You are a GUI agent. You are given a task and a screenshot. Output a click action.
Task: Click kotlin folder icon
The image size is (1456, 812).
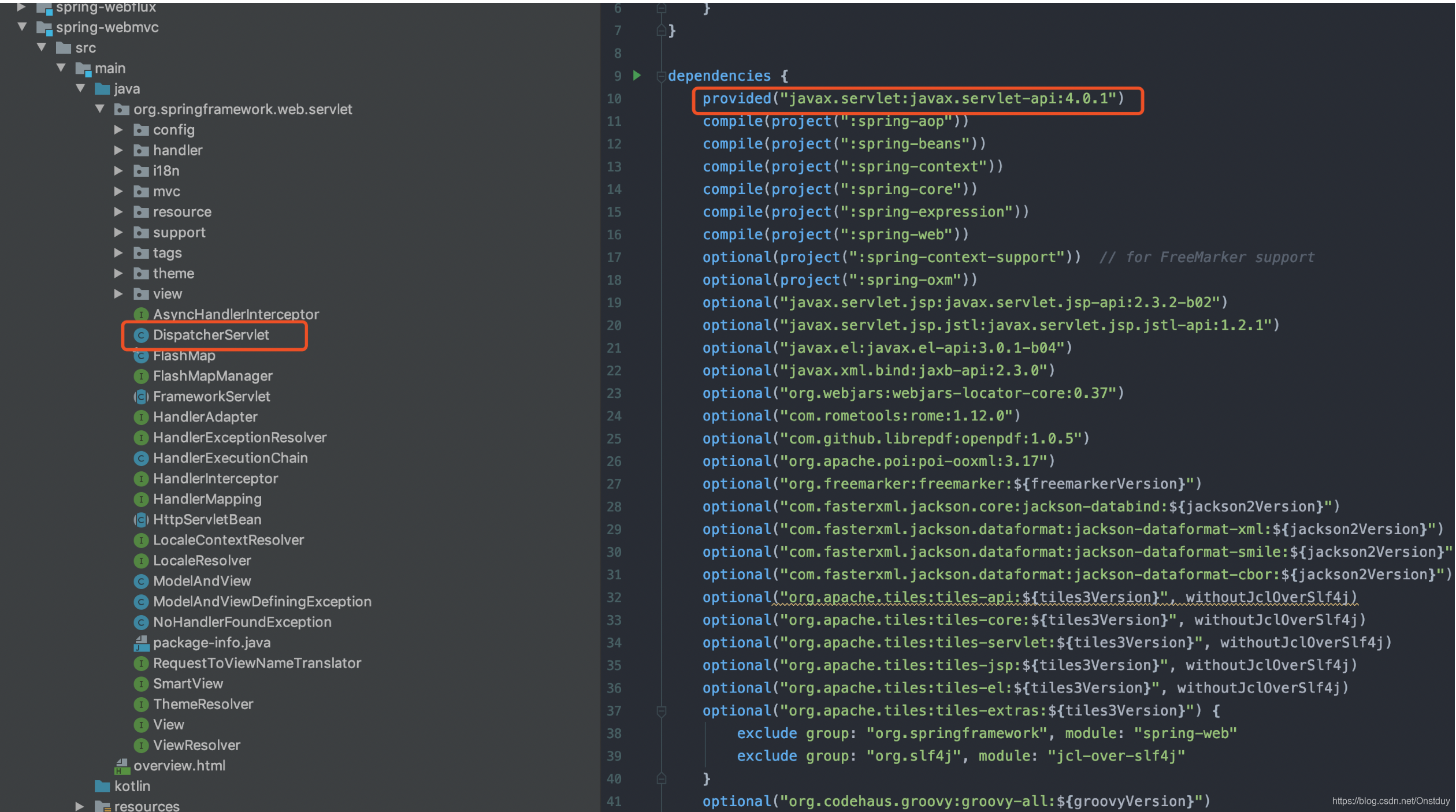click(102, 786)
